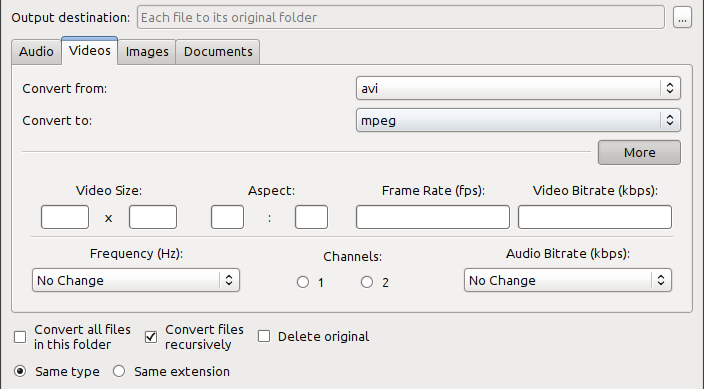Focus the Video Size height field
The image size is (704, 389).
click(153, 217)
